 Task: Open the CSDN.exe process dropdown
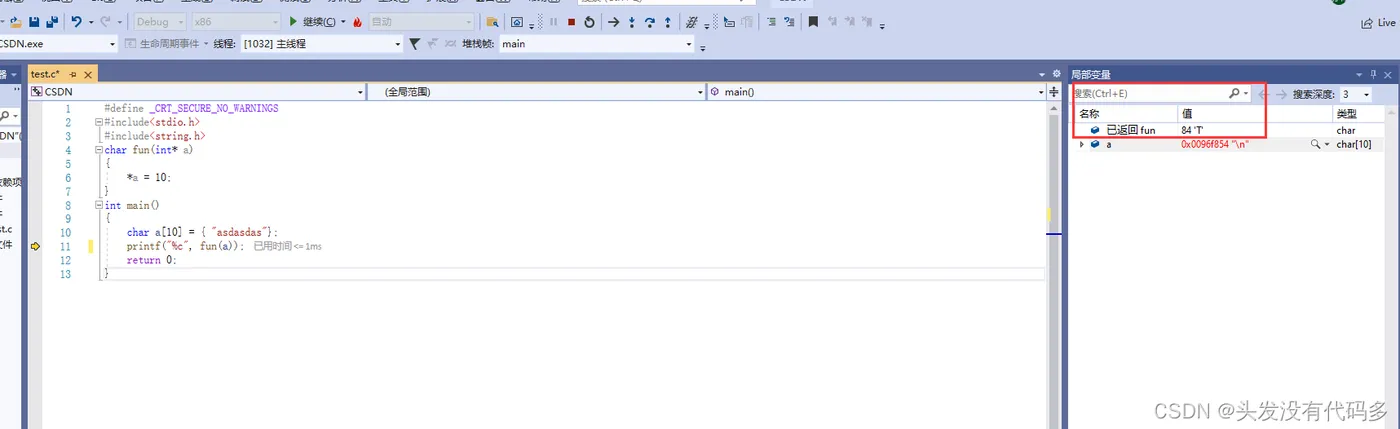pos(58,44)
